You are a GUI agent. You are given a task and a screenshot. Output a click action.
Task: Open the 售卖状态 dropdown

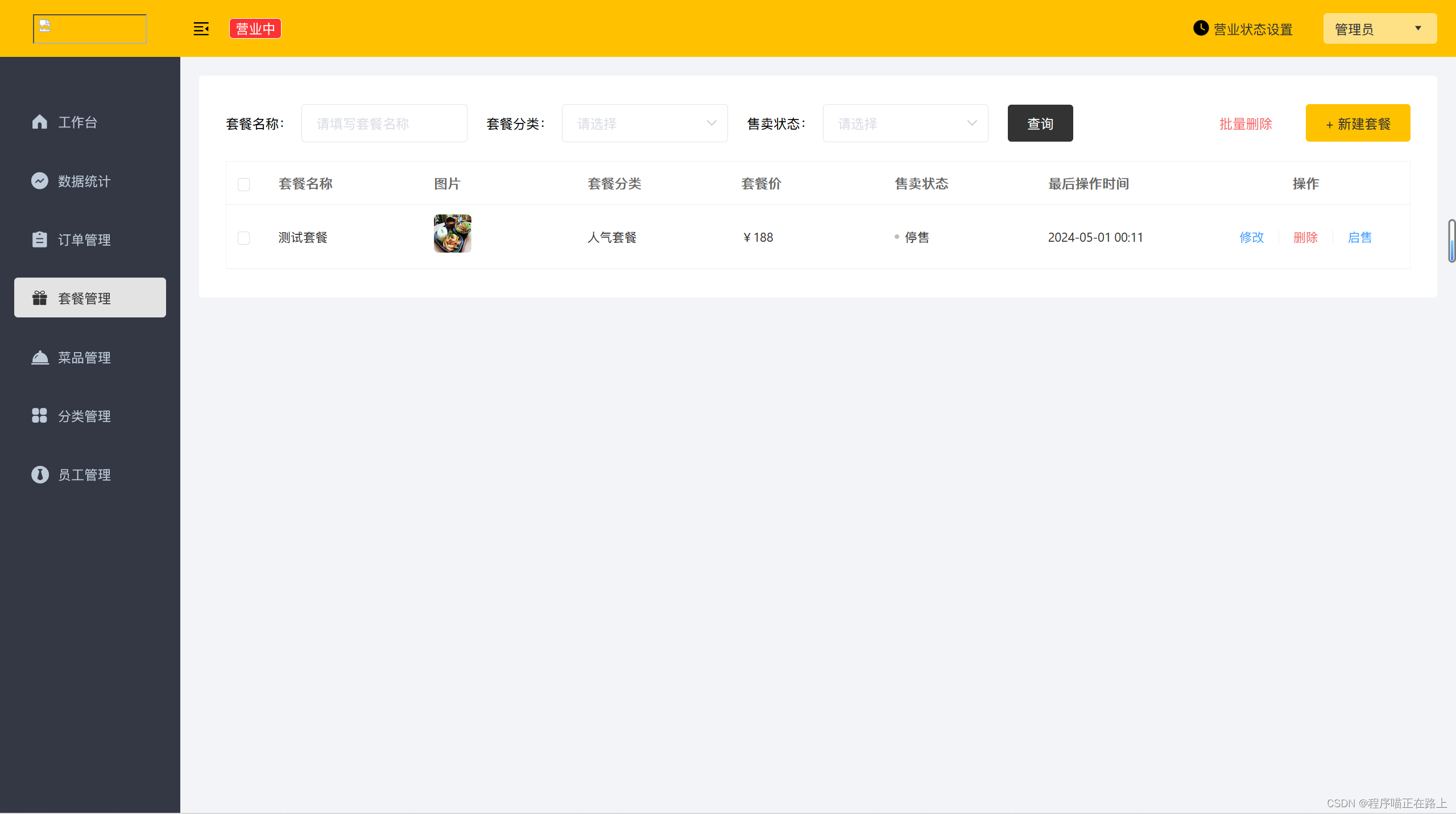coord(905,123)
